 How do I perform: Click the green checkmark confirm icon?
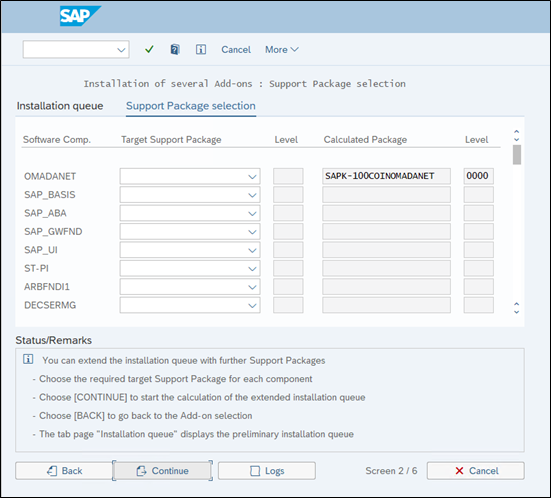tap(149, 49)
